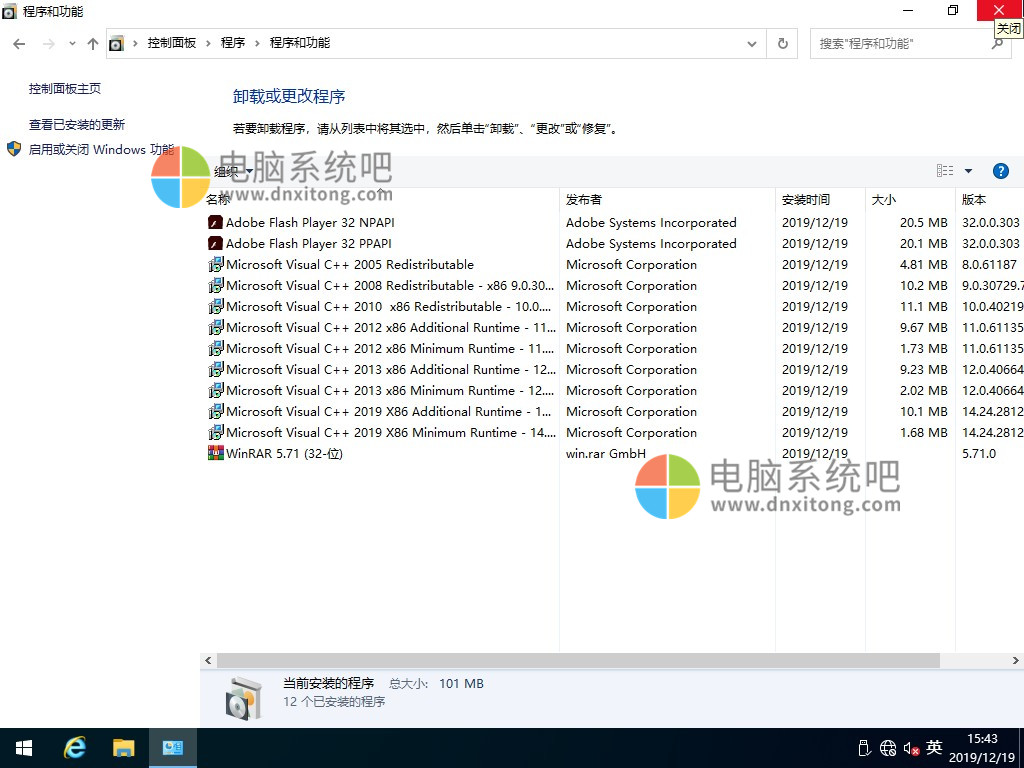Open File Explorer from the taskbar
The width and height of the screenshot is (1024, 768).
123,748
